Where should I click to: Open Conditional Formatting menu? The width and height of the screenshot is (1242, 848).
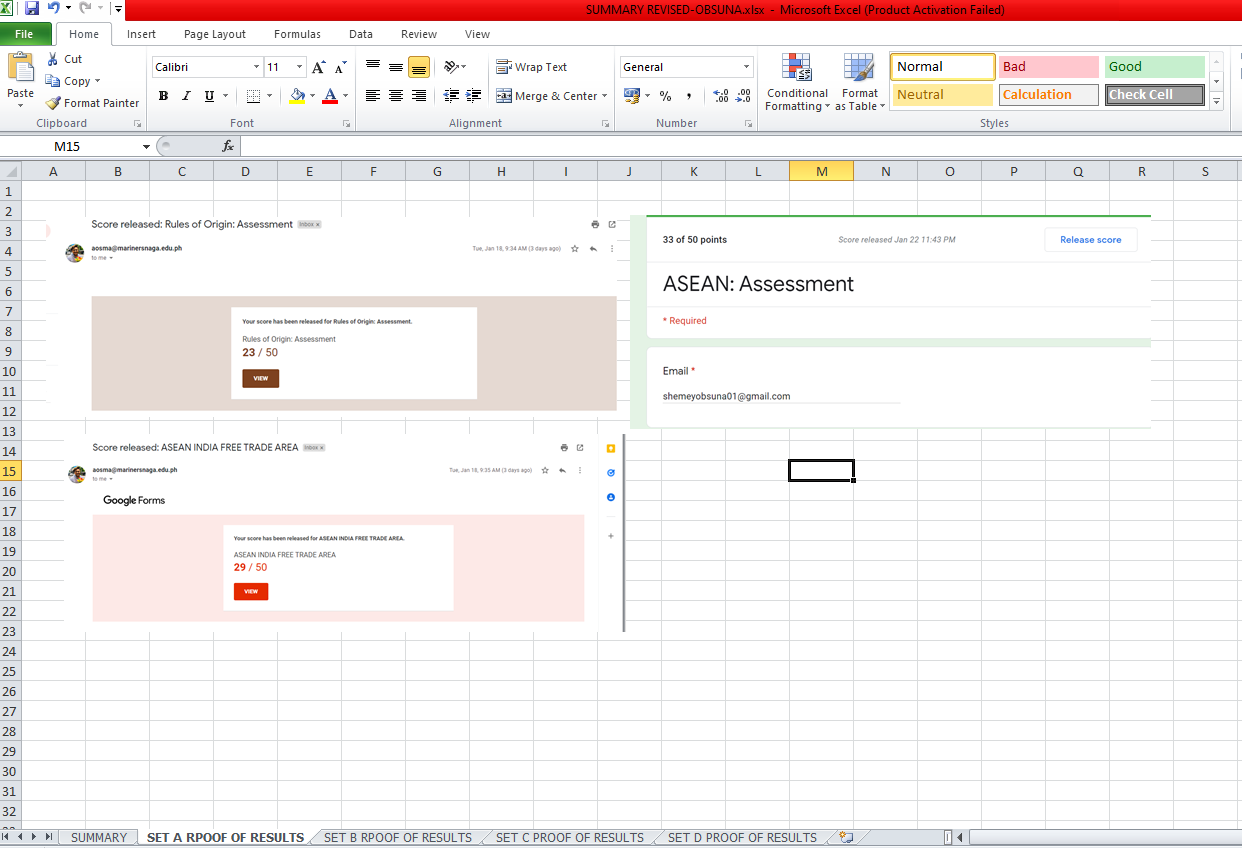tap(797, 82)
